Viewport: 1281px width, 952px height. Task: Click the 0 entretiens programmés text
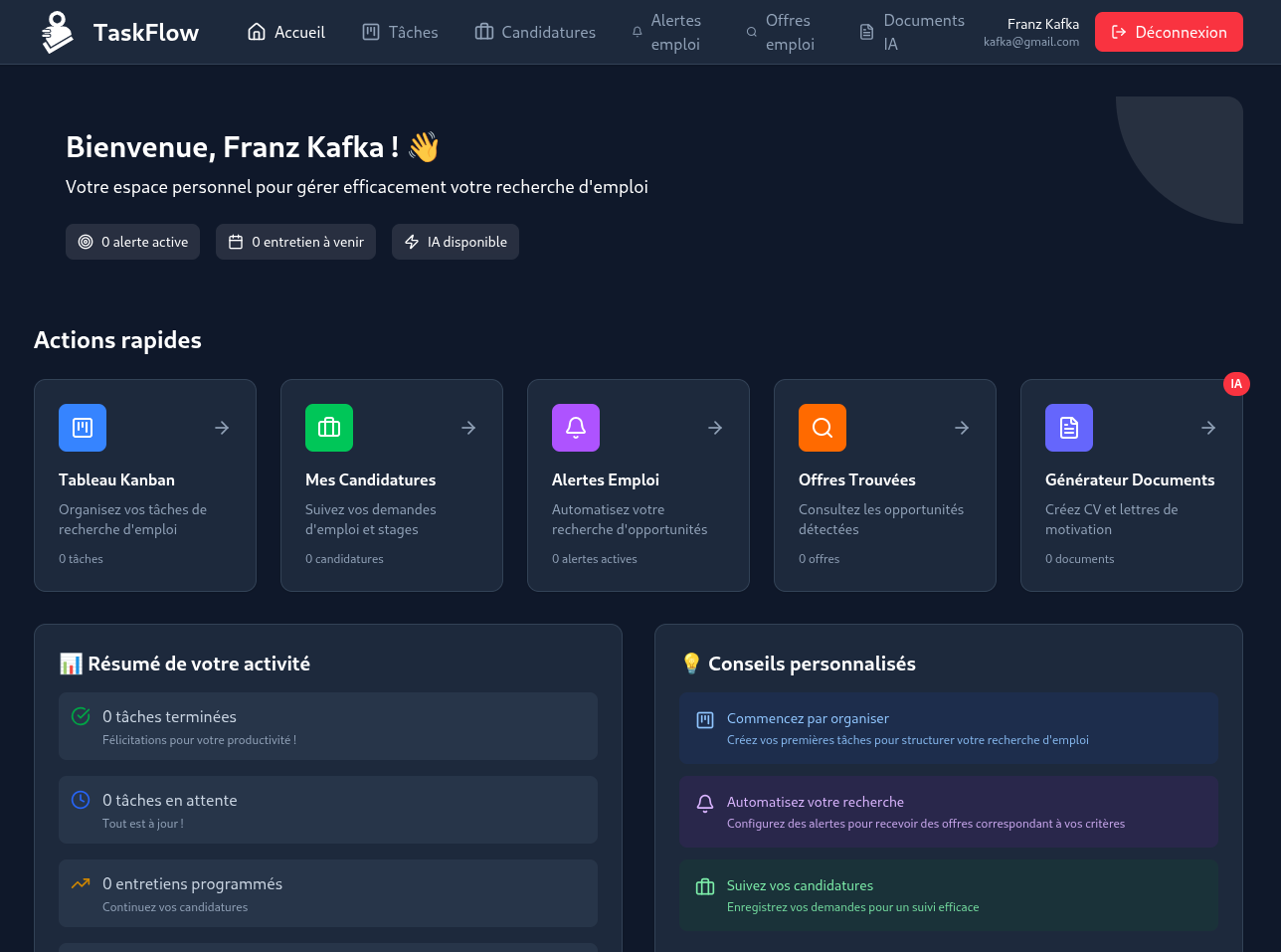192,883
